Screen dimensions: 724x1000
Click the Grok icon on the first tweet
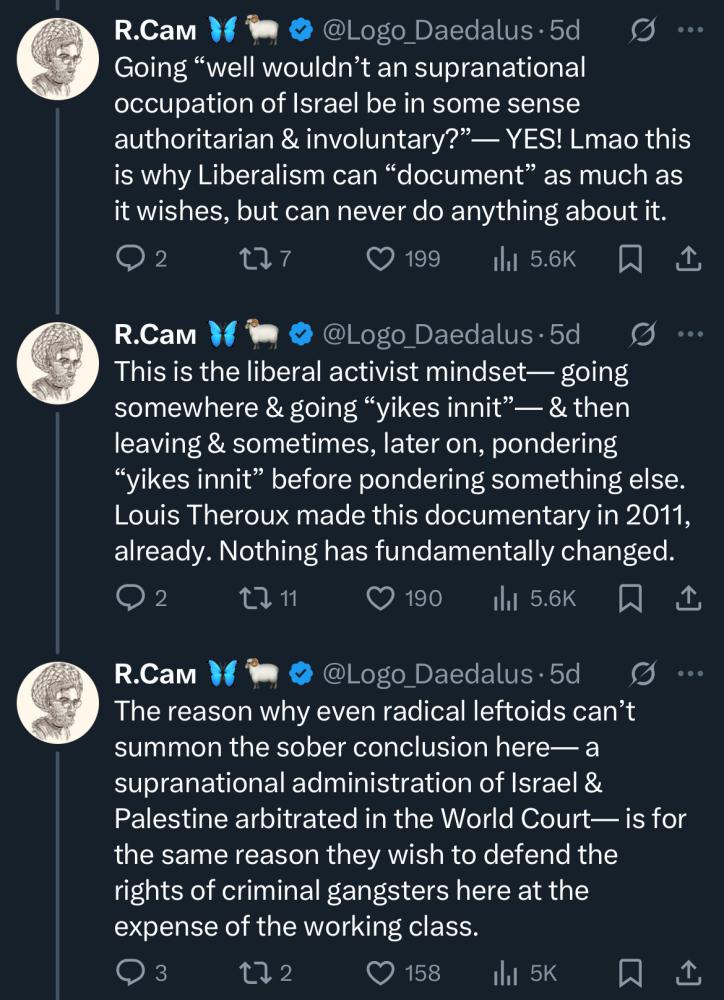point(641,30)
